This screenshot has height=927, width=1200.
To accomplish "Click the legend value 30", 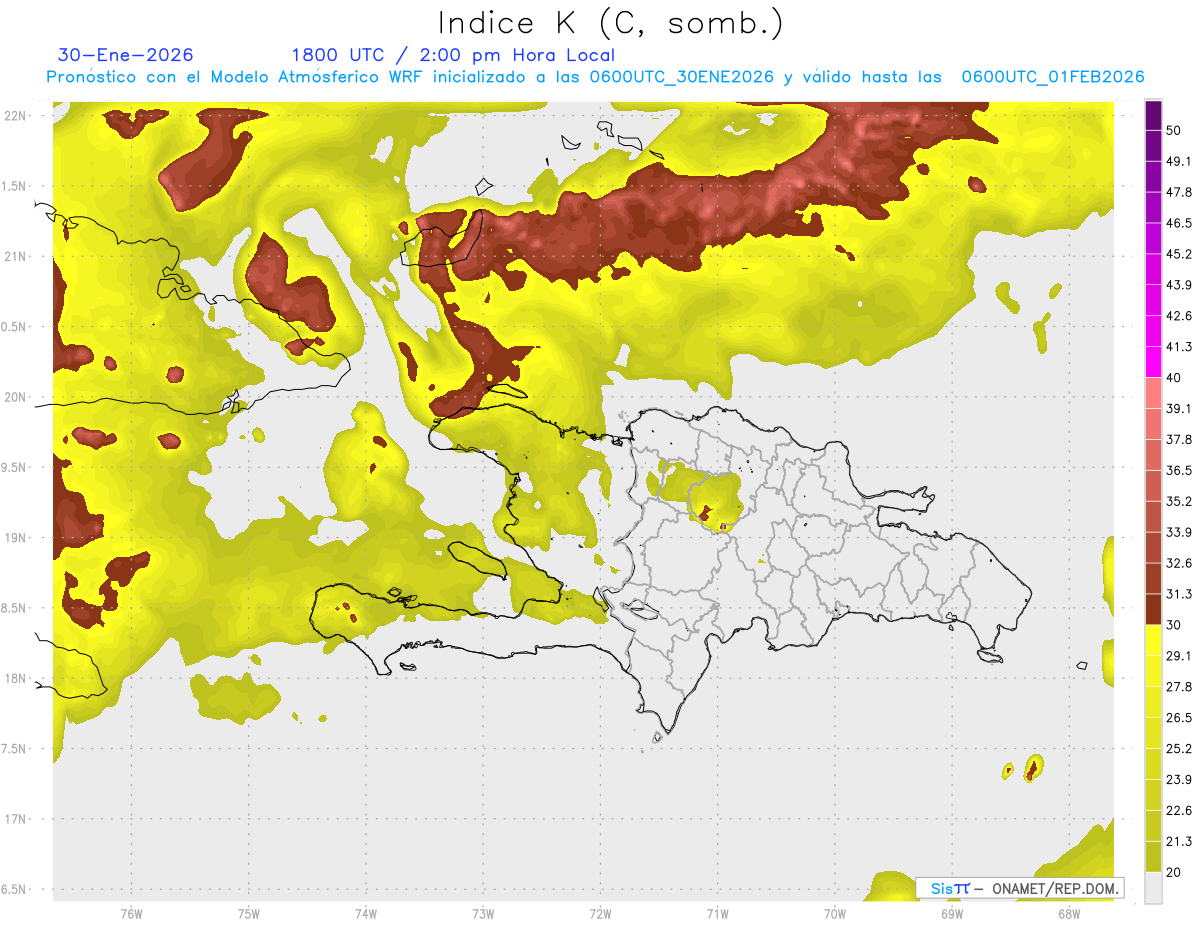I will click(1174, 625).
